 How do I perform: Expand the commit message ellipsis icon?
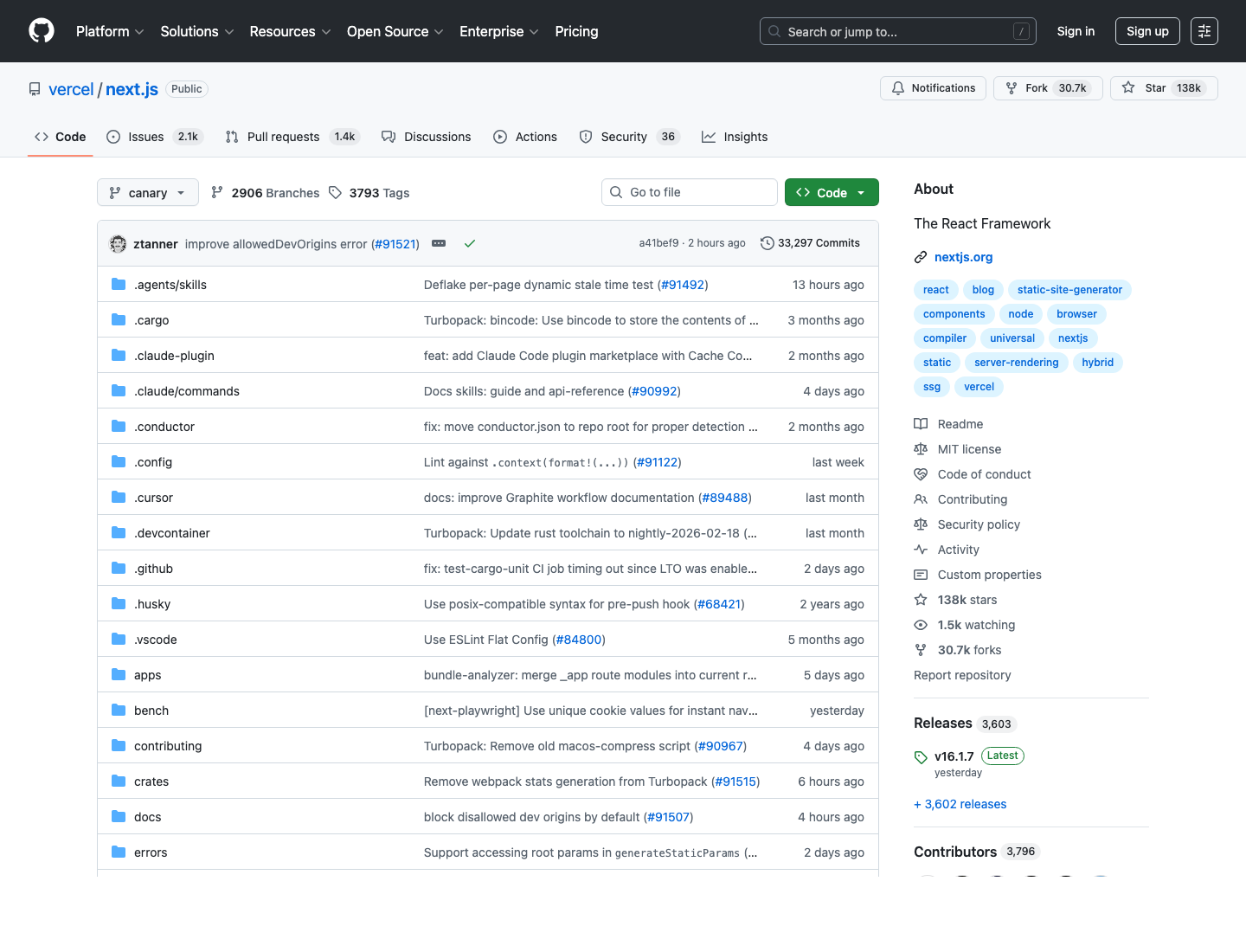[439, 243]
